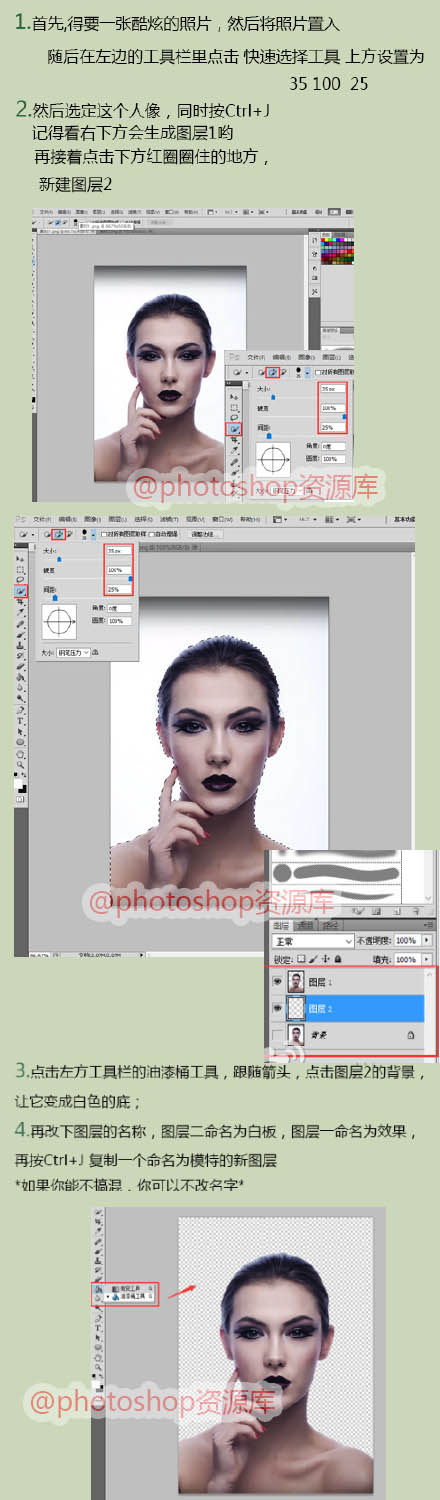This screenshot has width=440, height=1500.
Task: Click 间距 25% field, second screenshot
Action: click(x=119, y=589)
